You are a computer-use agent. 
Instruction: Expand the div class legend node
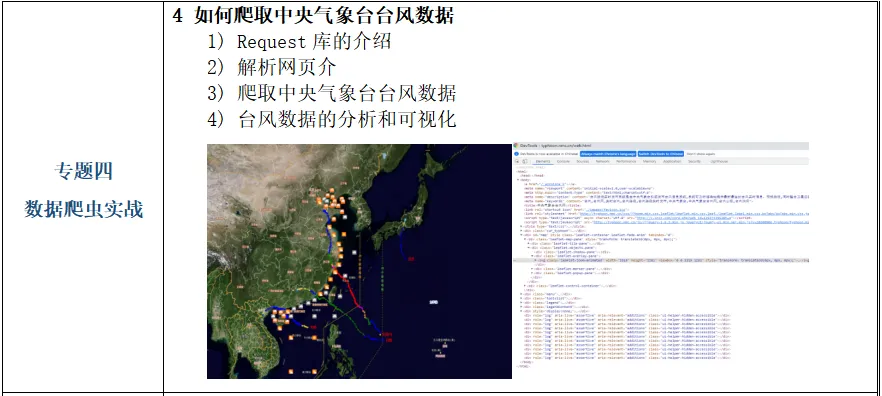click(521, 303)
